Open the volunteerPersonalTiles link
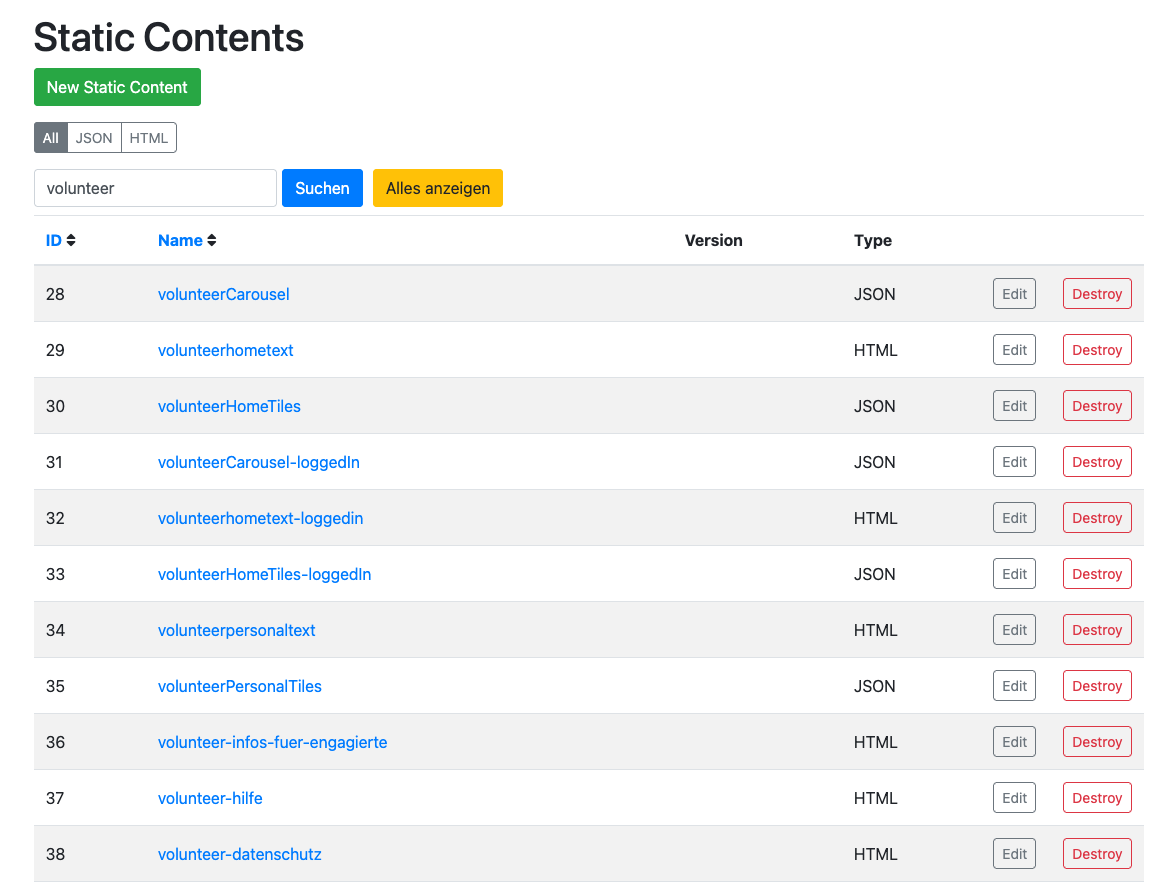Screen dimensions: 1172x883 point(239,686)
